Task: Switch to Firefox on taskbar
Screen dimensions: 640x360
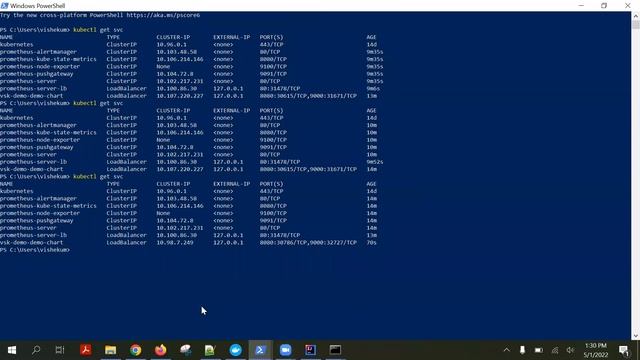Action: [161, 350]
